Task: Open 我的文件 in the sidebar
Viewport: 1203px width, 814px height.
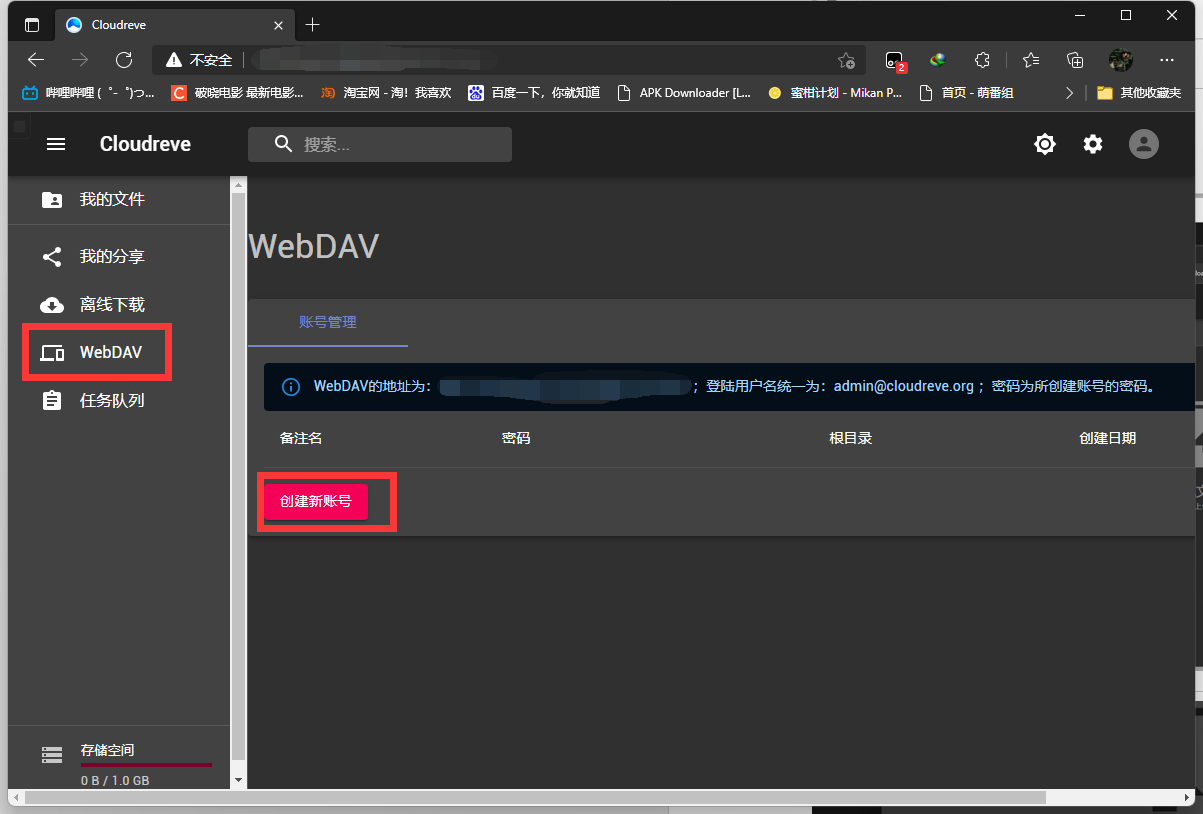Action: tap(119, 199)
